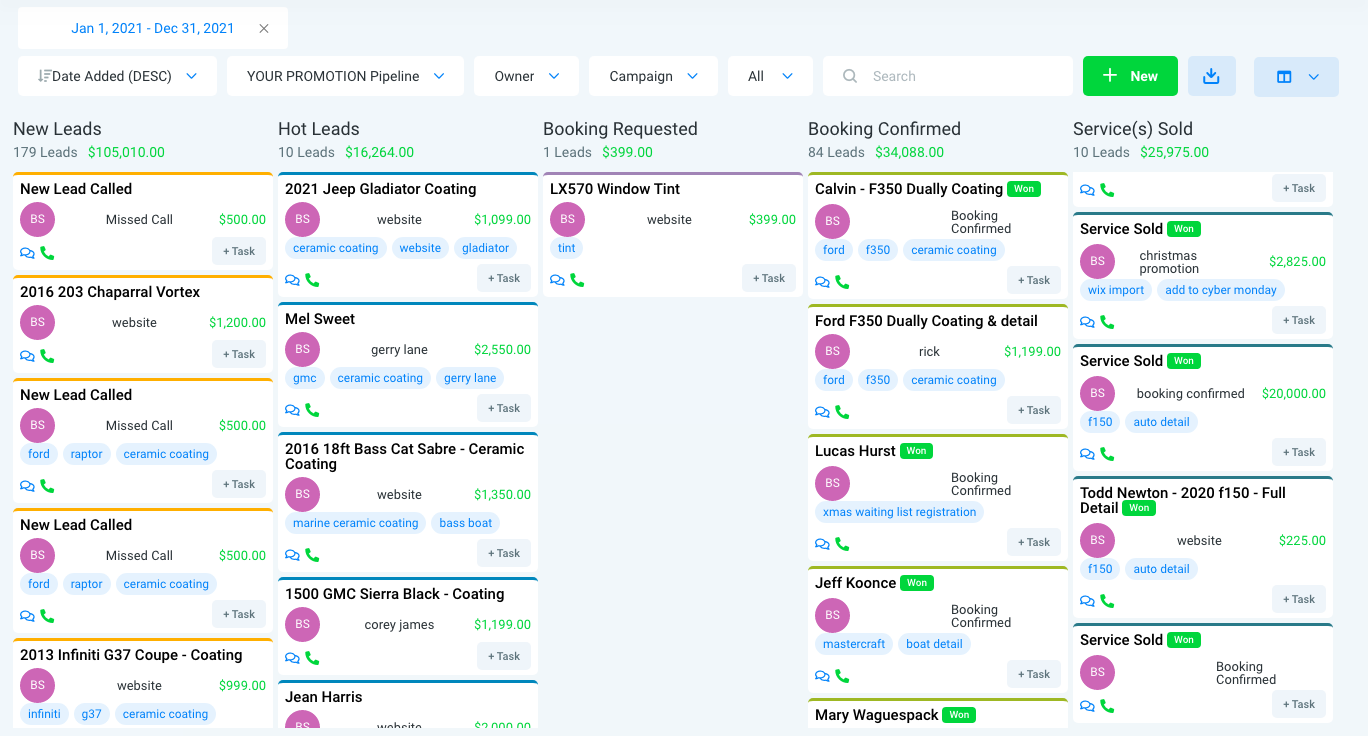Click the wix import tag
1368x736 pixels.
(x=1116, y=290)
